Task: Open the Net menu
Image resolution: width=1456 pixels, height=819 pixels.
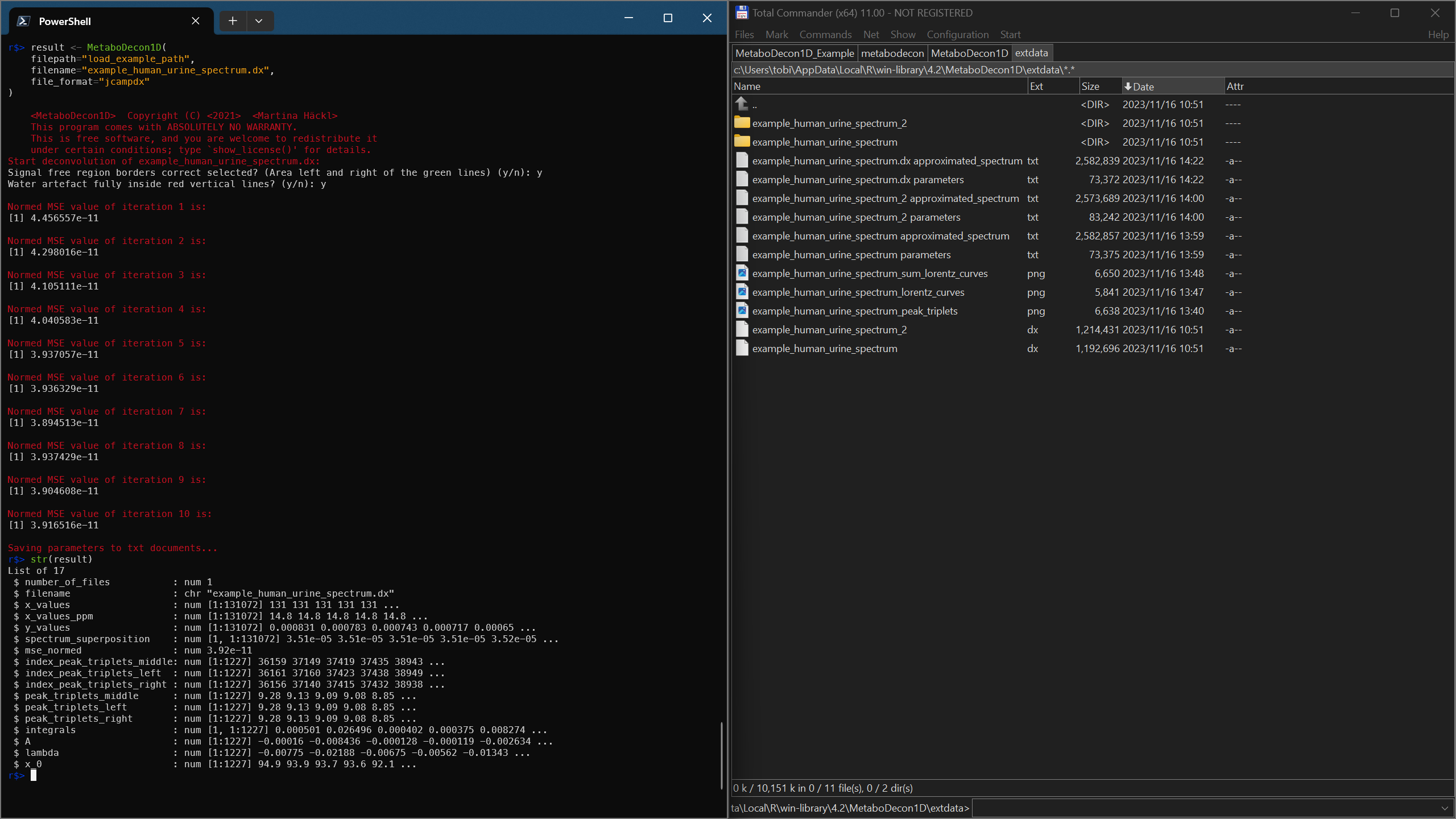Action: pos(871,35)
